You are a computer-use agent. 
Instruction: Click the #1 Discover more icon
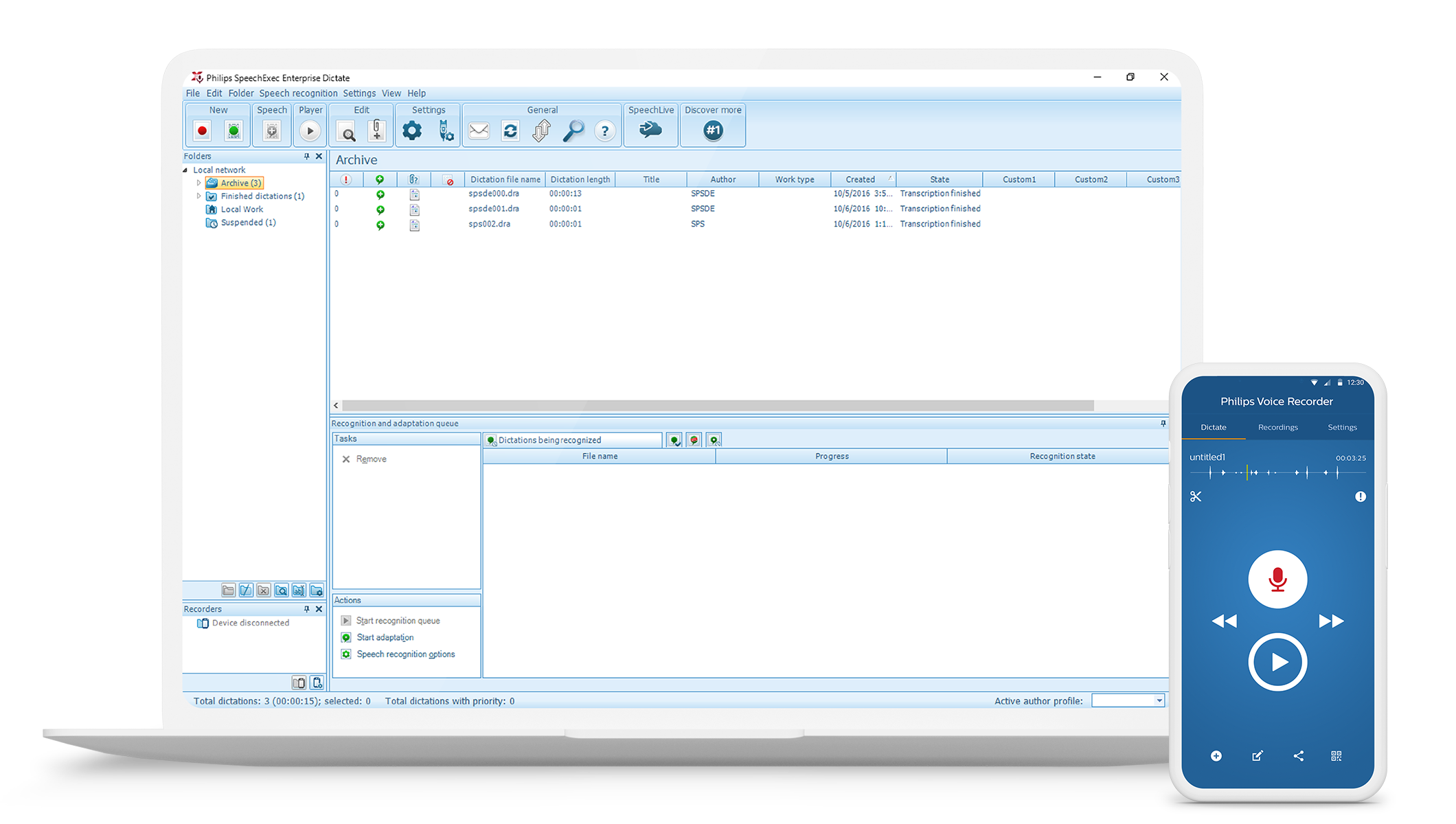713,130
